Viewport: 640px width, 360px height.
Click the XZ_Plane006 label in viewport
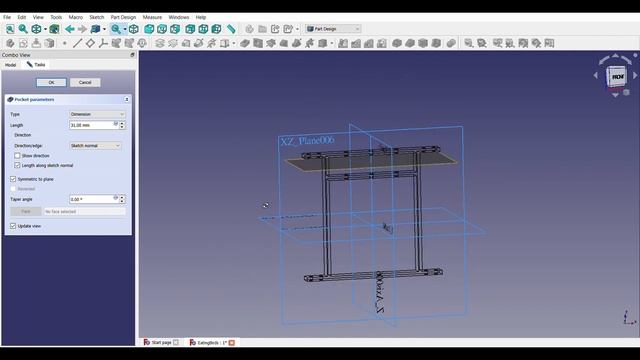pyautogui.click(x=307, y=141)
